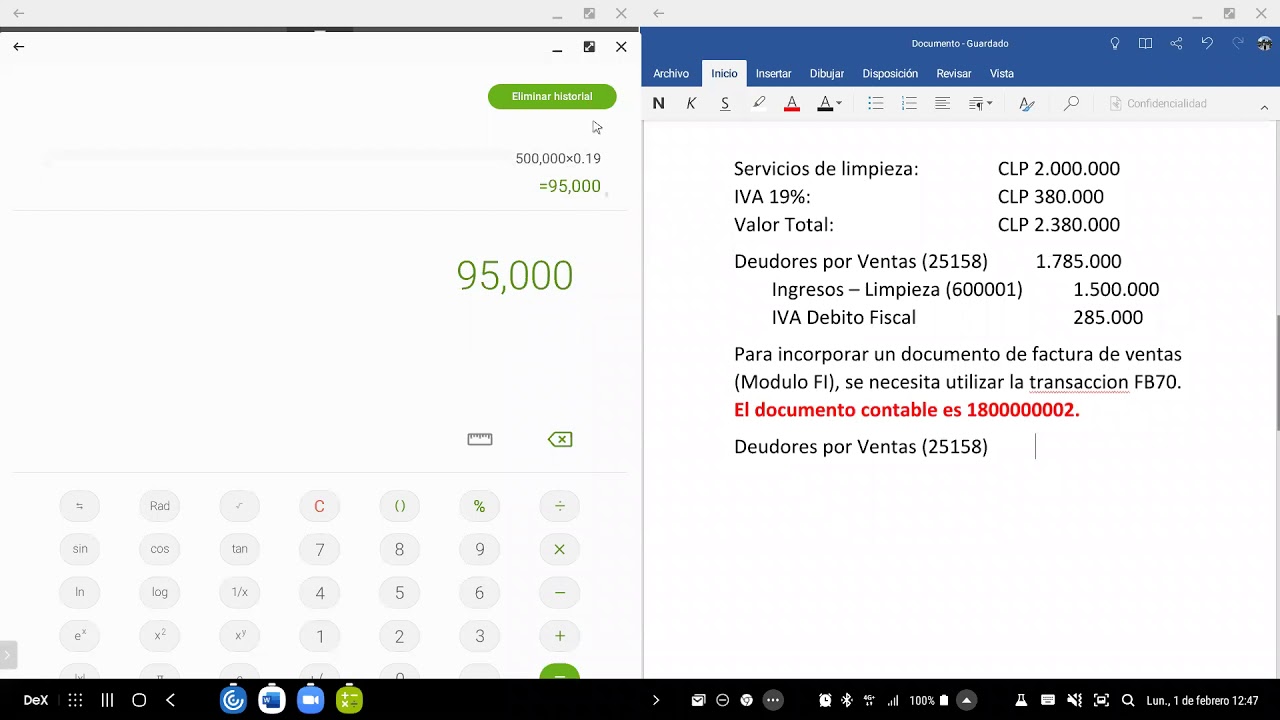Switch to the Vista tab
This screenshot has width=1280, height=720.
(1002, 73)
